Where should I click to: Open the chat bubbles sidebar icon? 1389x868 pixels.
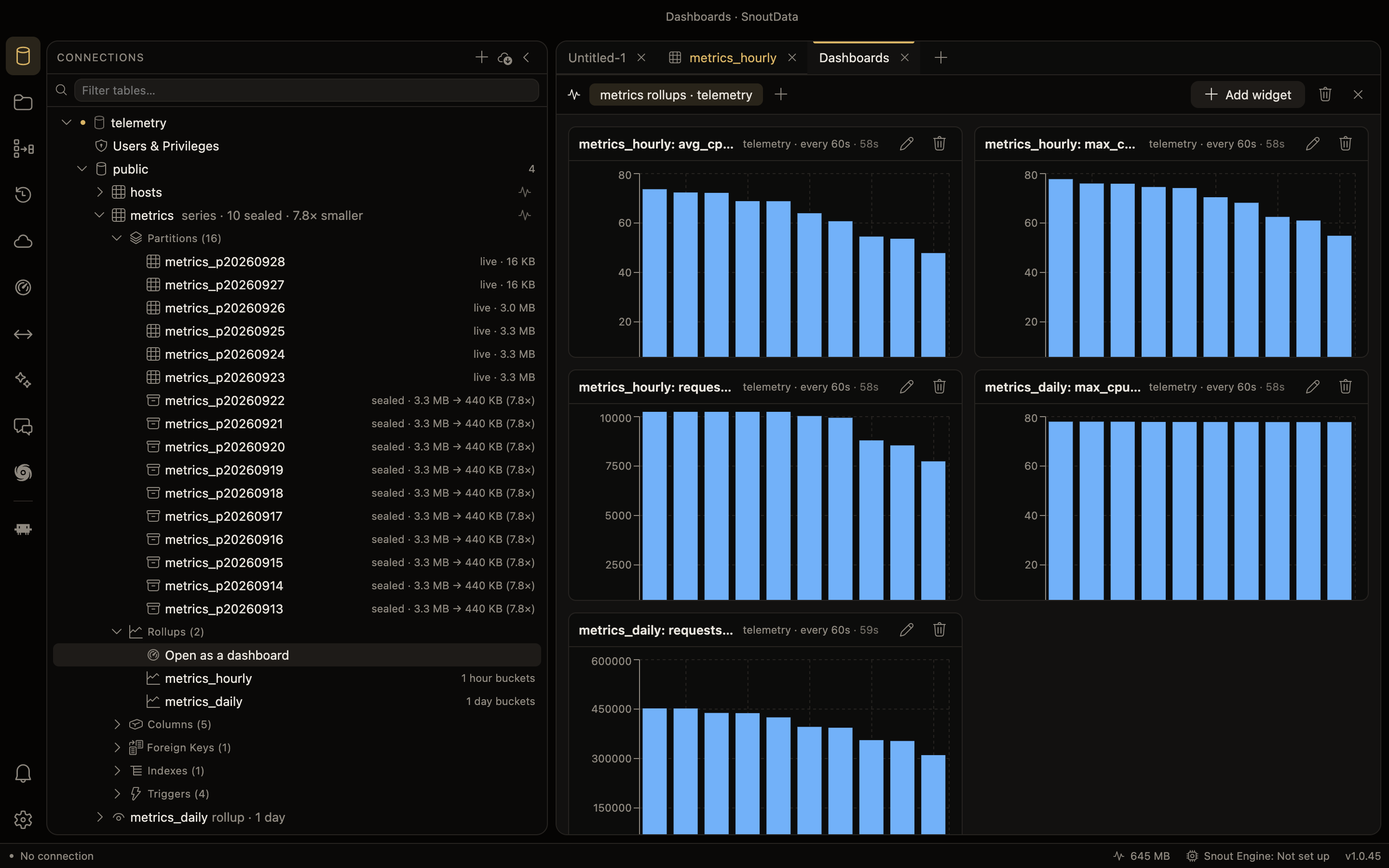[x=23, y=427]
